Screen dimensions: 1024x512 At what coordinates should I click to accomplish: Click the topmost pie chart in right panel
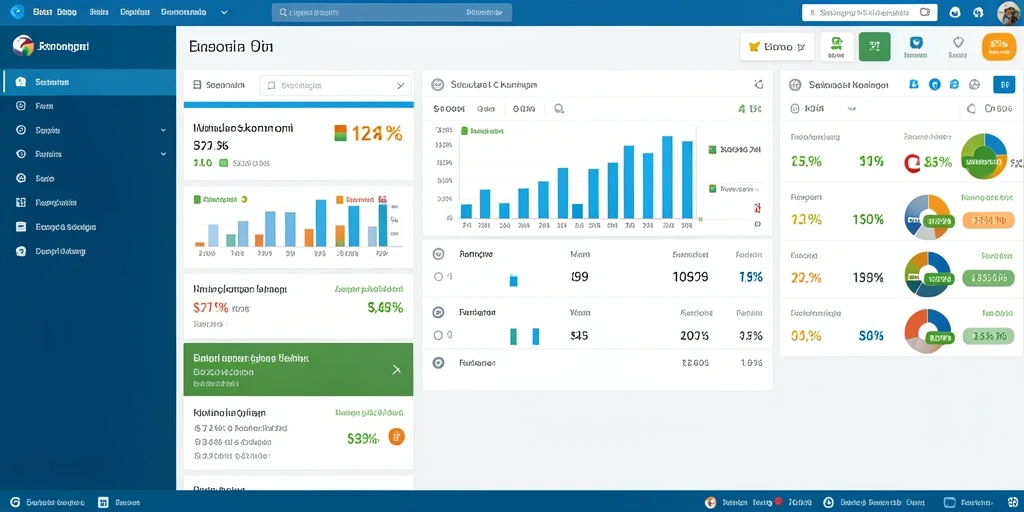click(x=984, y=157)
